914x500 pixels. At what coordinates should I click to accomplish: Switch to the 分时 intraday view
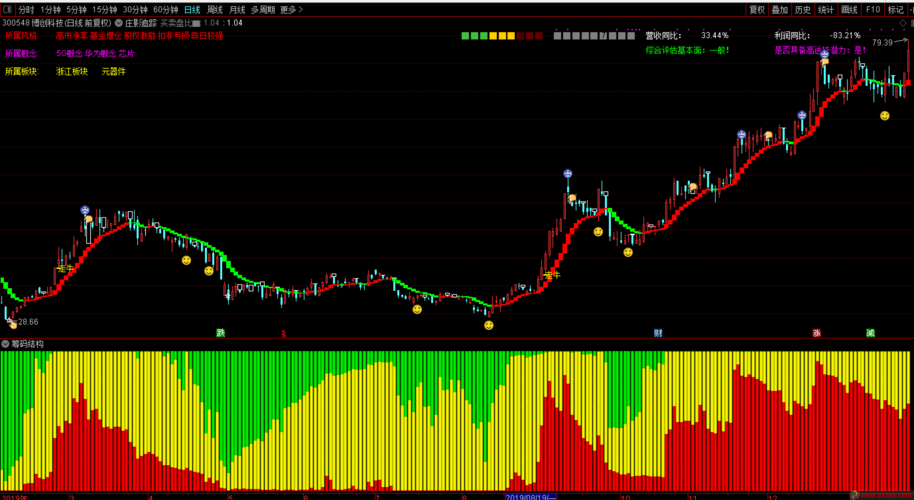[x=27, y=10]
